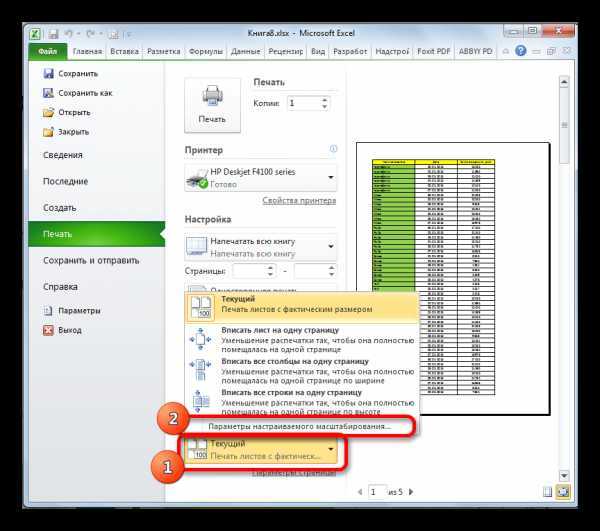Image resolution: width=600 pixels, height=531 pixels.
Task: Open the Разметка ribbon tab
Action: [163, 51]
